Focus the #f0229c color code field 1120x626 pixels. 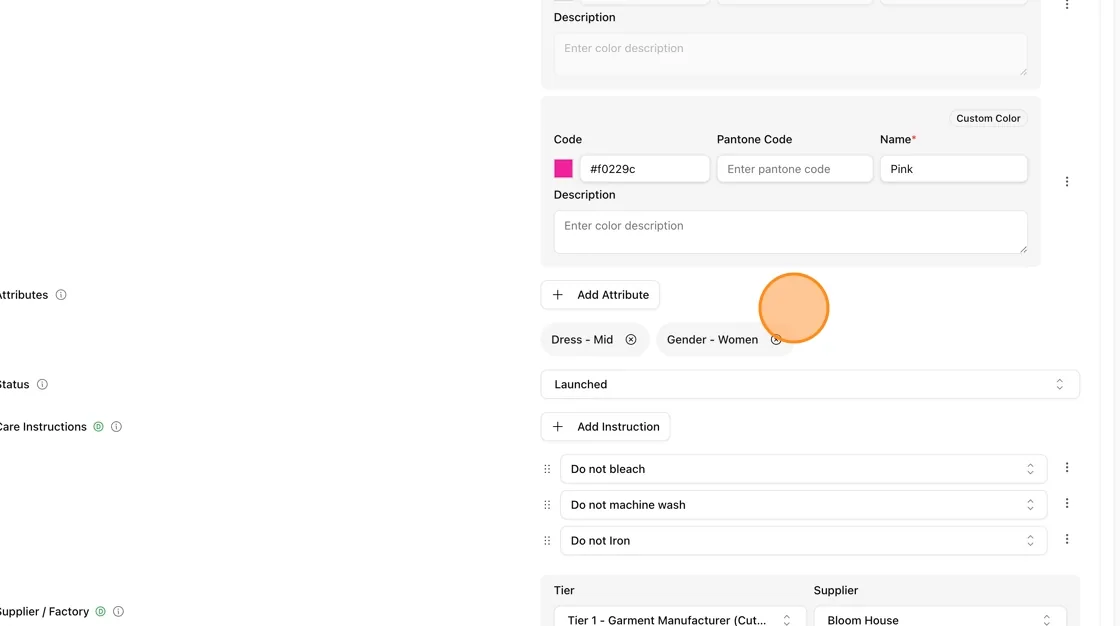click(x=644, y=169)
